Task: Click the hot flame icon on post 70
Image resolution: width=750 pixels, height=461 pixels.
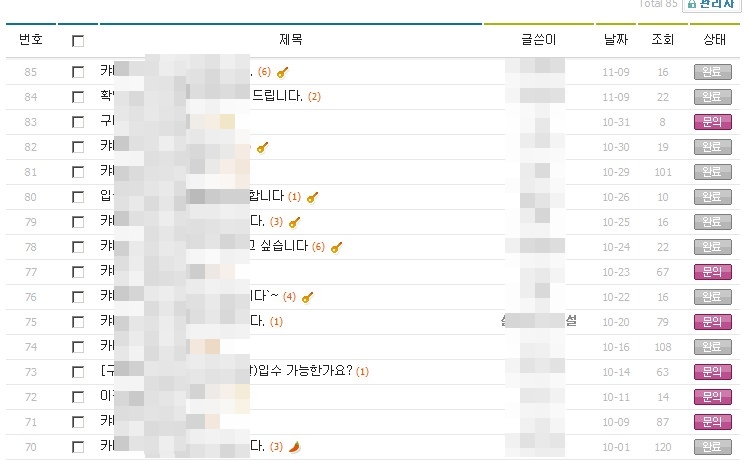Action: (294, 446)
